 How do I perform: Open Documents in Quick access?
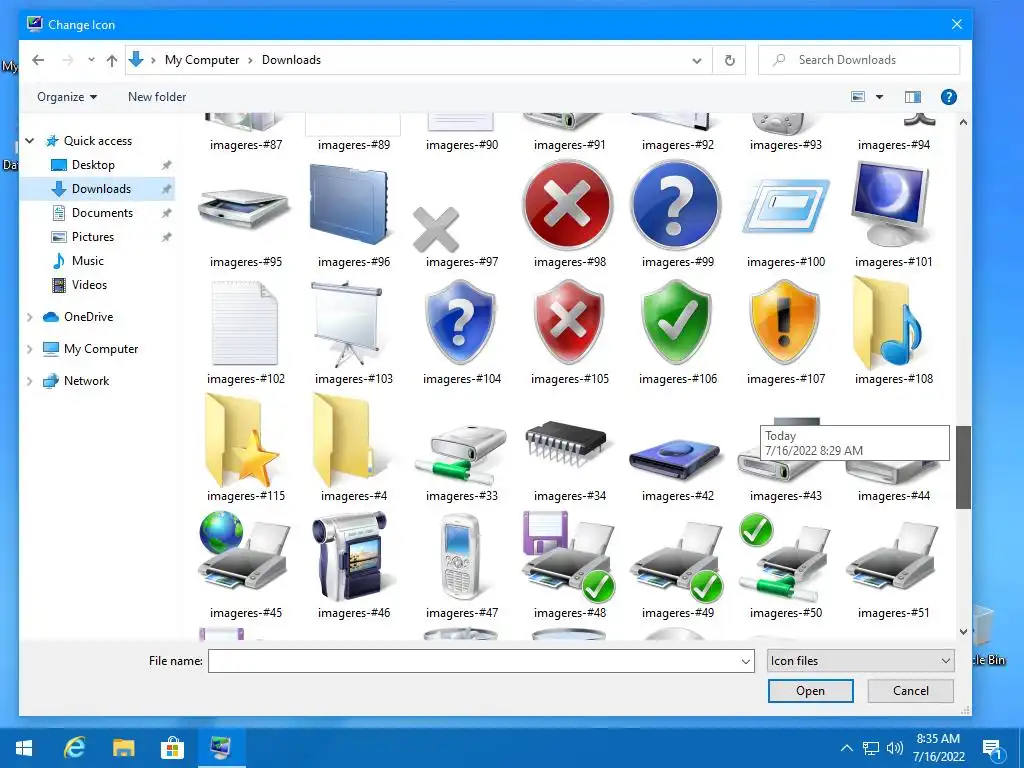coord(102,213)
